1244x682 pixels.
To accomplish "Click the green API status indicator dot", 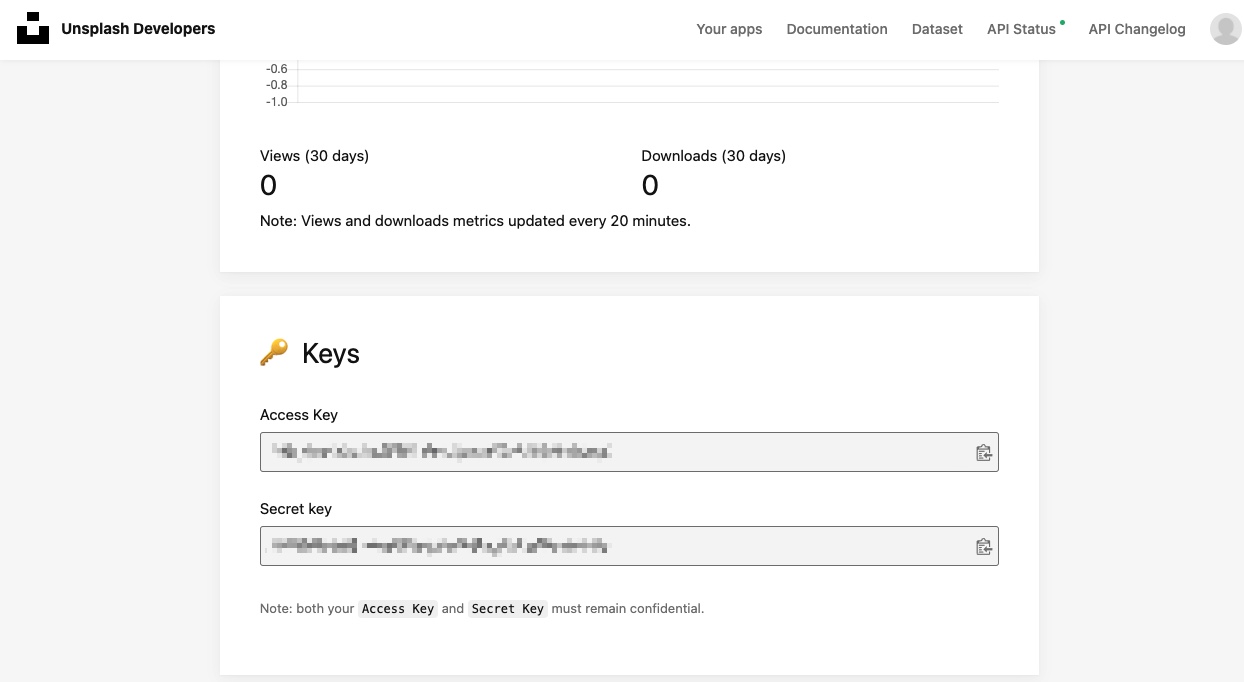I will coord(1062,21).
